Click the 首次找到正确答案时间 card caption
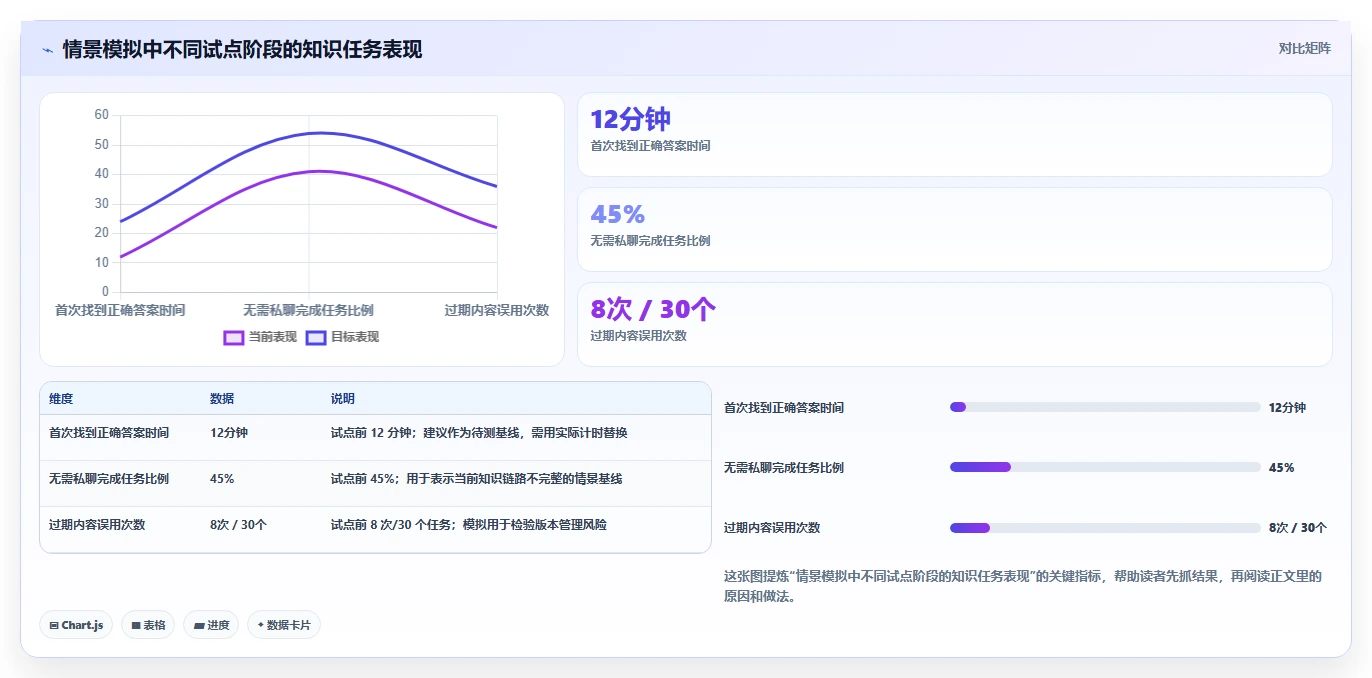The height and width of the screenshot is (678, 1372). tap(650, 146)
